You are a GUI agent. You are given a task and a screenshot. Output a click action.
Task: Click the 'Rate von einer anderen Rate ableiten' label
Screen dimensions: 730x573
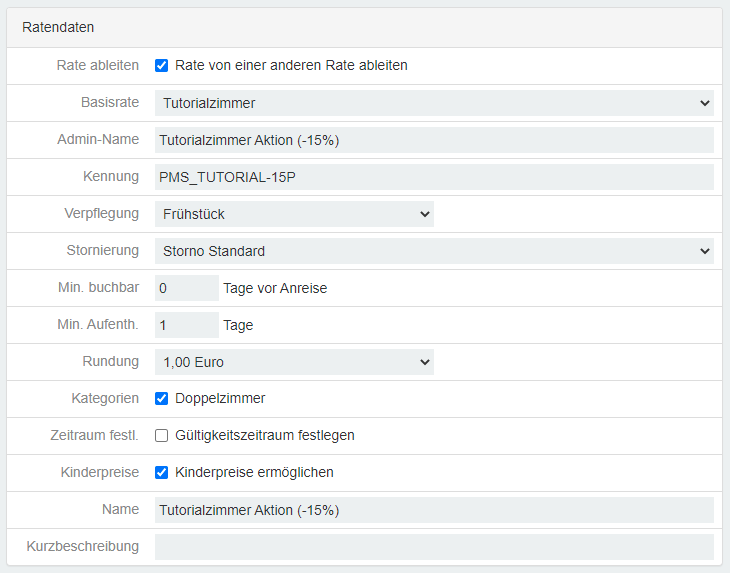(x=291, y=66)
